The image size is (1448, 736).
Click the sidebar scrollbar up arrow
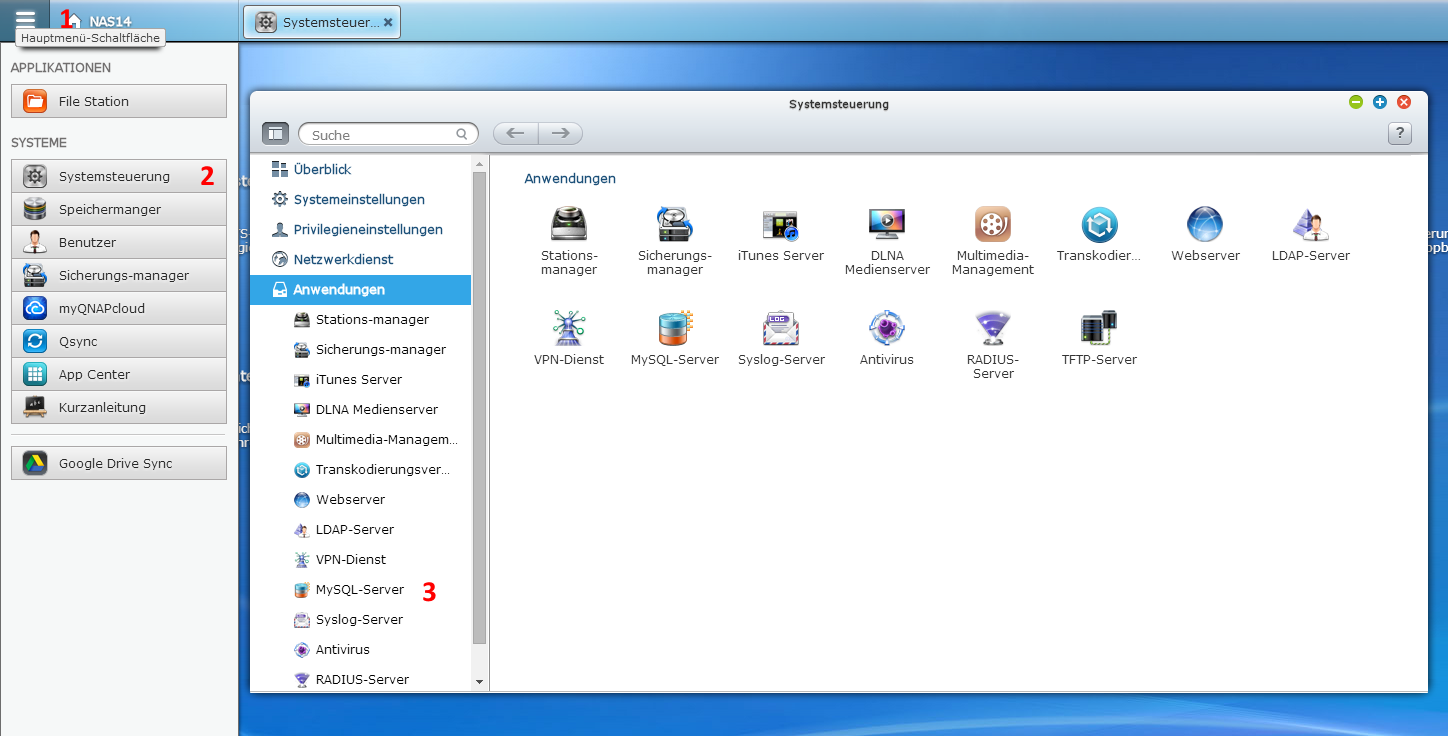click(479, 163)
